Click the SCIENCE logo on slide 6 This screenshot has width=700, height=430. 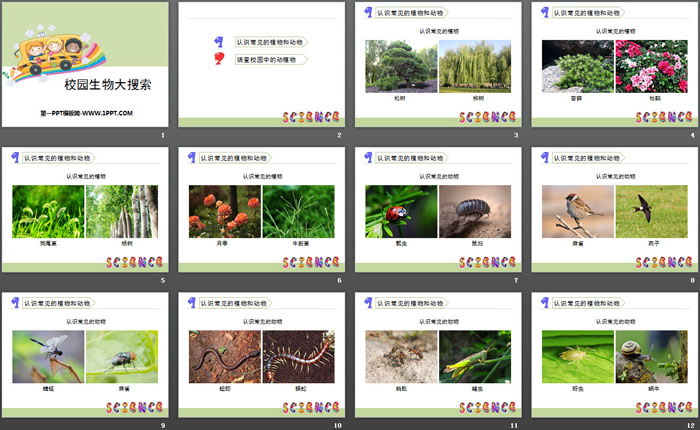311,262
